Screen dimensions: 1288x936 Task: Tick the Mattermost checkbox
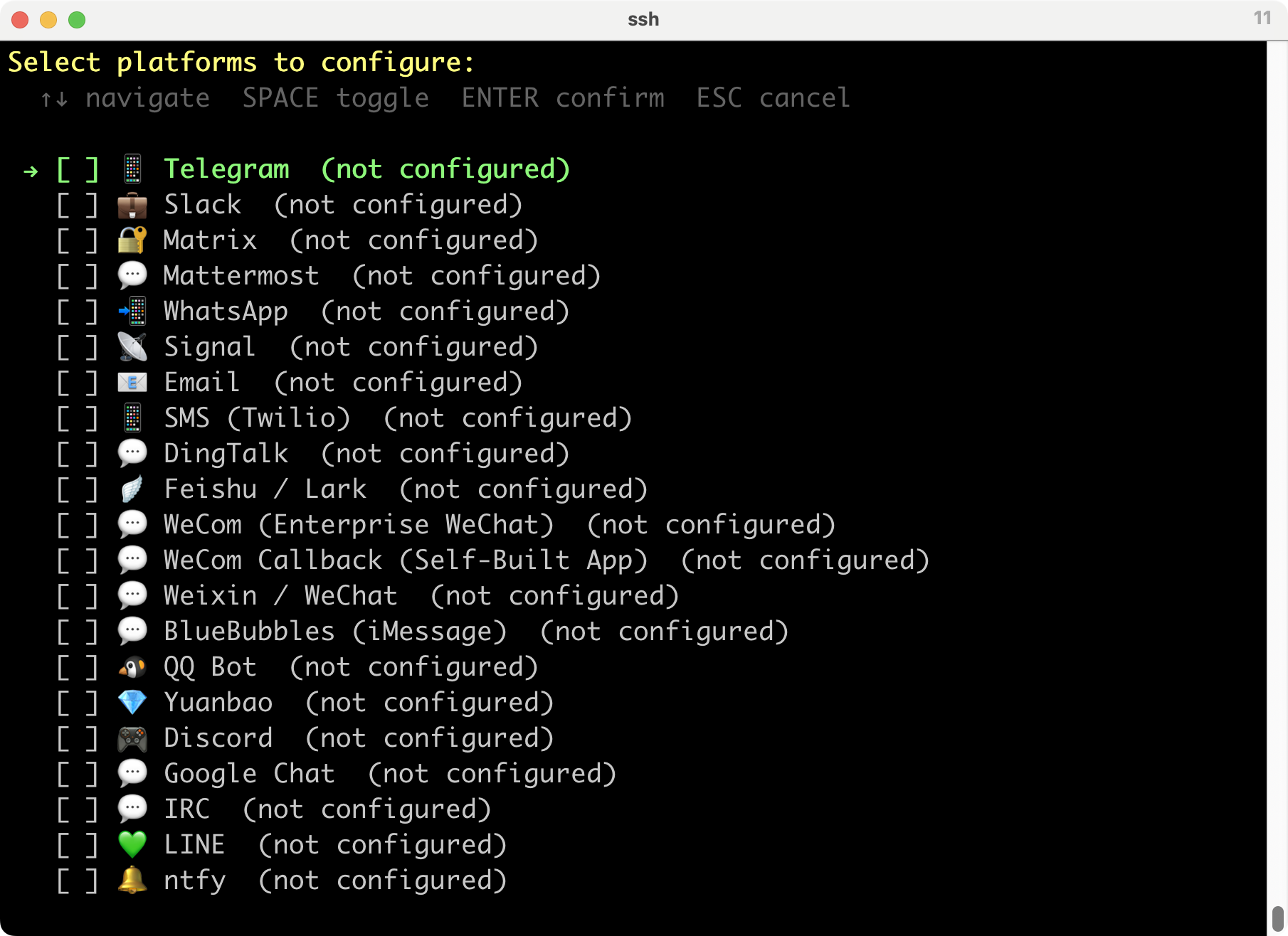coord(78,276)
